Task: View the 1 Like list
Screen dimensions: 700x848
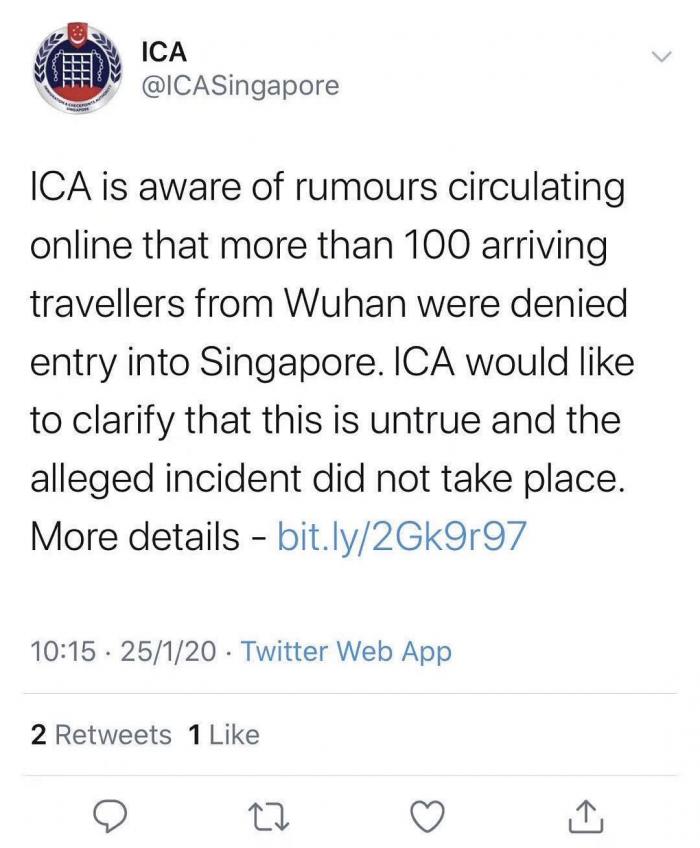Action: click(223, 735)
